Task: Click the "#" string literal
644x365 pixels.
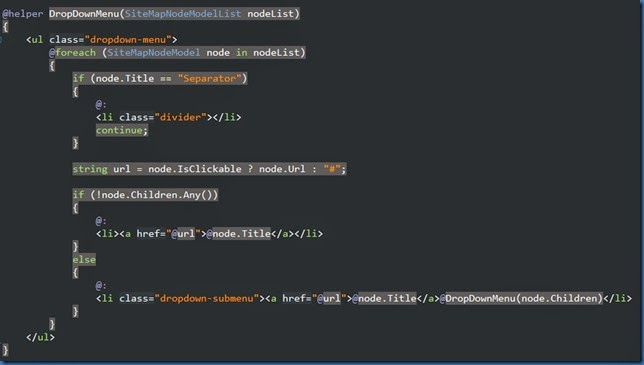Action: [x=332, y=169]
